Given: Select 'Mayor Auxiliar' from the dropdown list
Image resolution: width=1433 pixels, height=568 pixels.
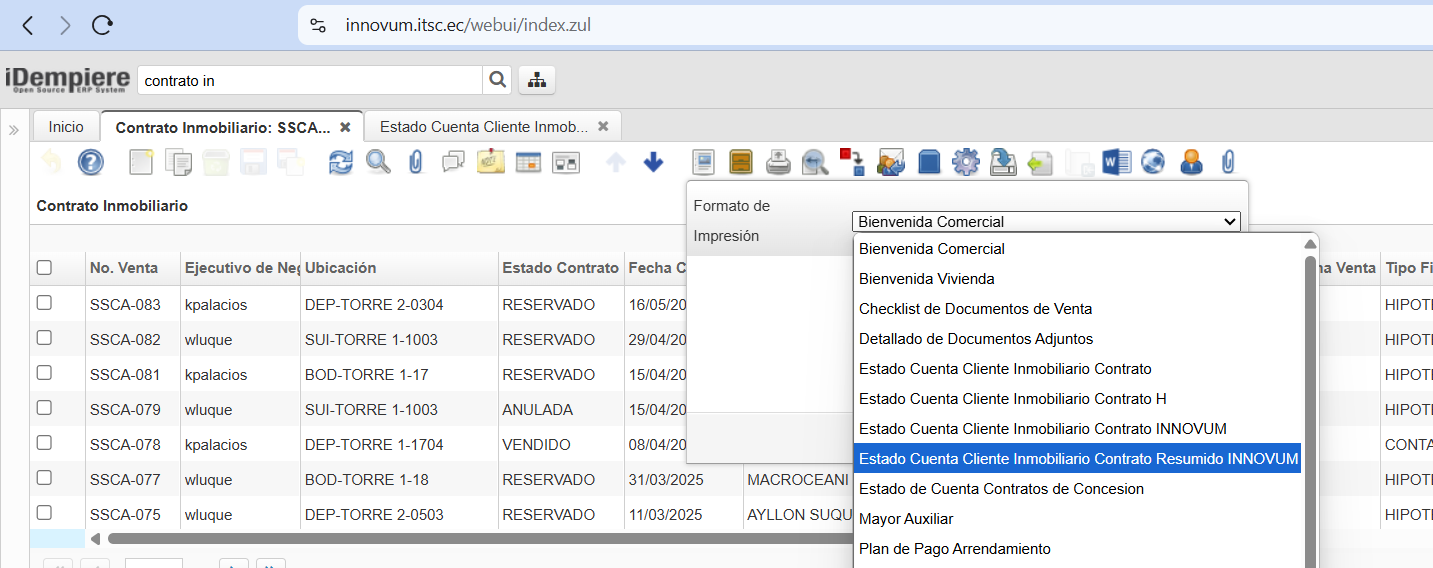Looking at the screenshot, I should [x=906, y=519].
